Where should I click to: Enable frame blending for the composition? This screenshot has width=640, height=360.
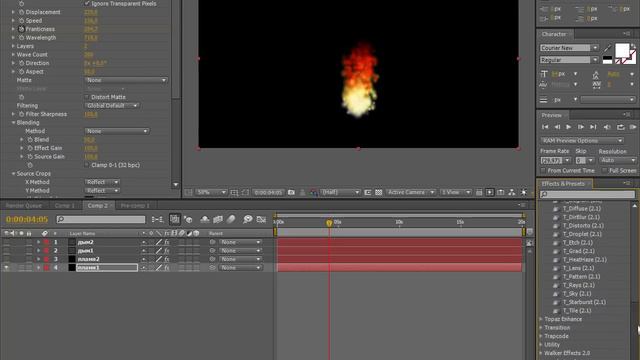tap(218, 220)
